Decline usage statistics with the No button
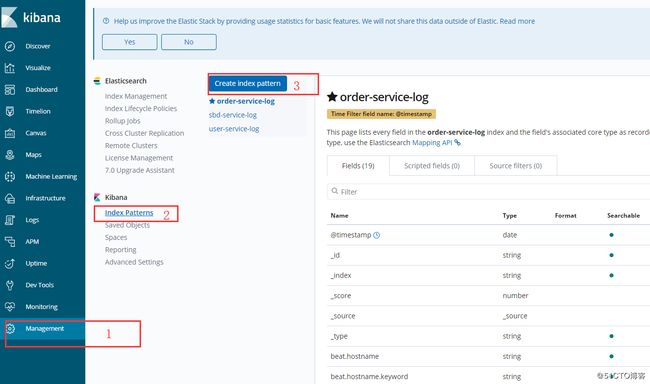The height and width of the screenshot is (384, 650). [189, 42]
